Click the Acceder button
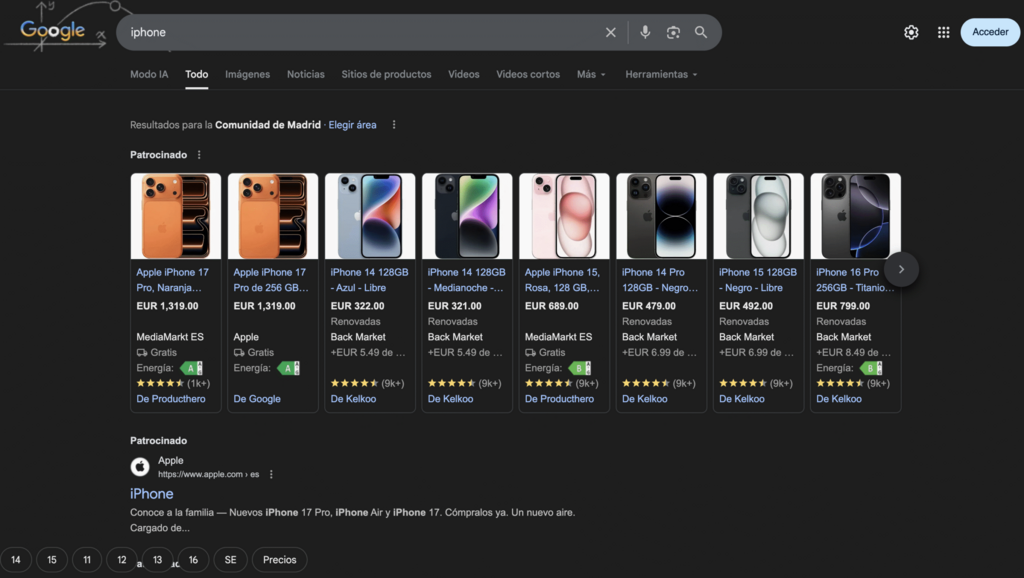This screenshot has height=578, width=1024. [x=989, y=31]
